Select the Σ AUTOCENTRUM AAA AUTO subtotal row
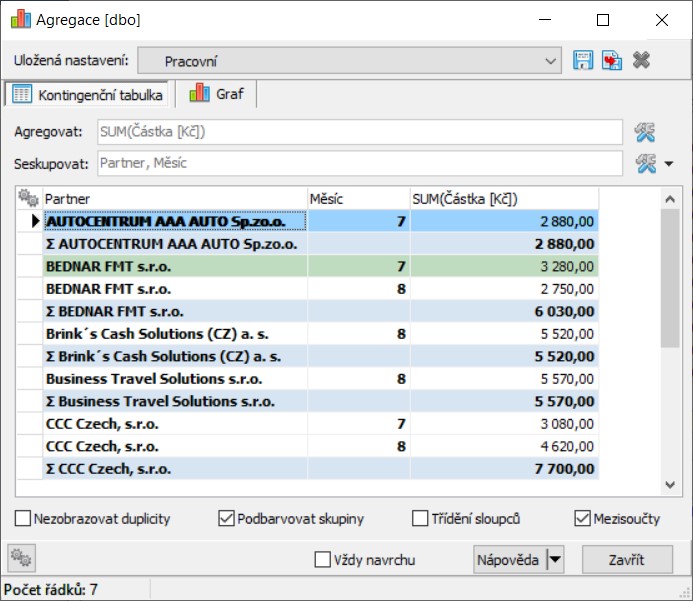The image size is (693, 601). tap(321, 243)
